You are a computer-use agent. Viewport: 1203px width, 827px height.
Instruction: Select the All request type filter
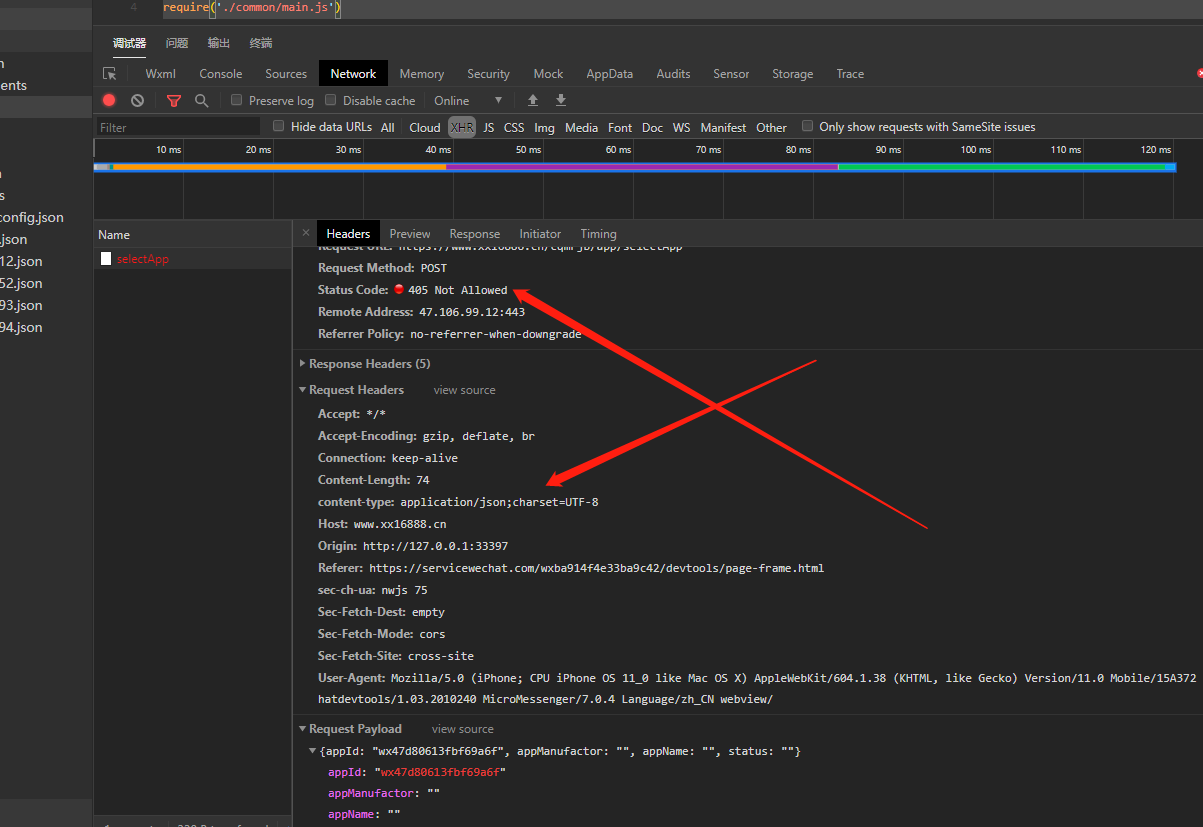(x=388, y=127)
